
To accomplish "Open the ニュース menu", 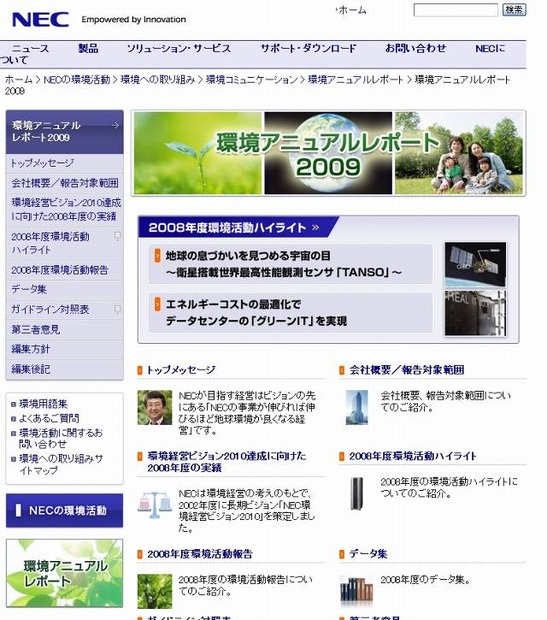I will coord(30,48).
